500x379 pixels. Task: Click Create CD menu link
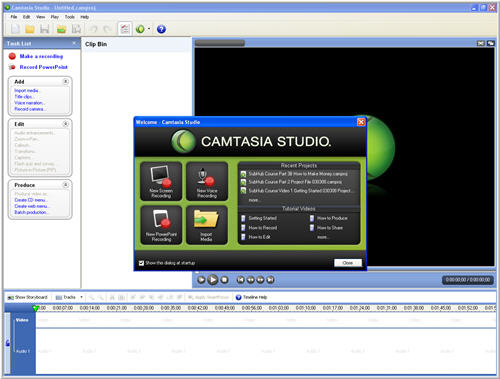(31, 200)
